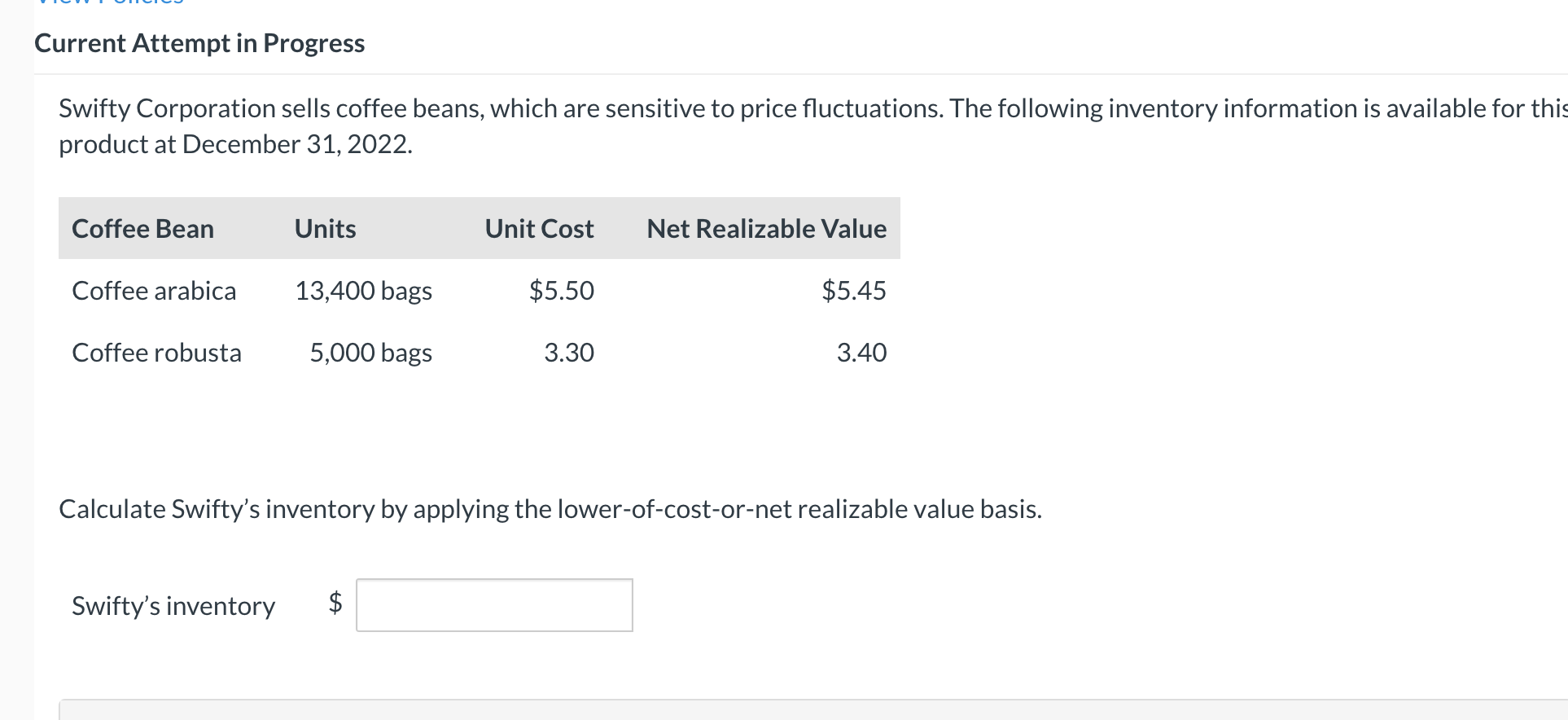
Task: Select the Unit Cost column header
Action: point(538,229)
